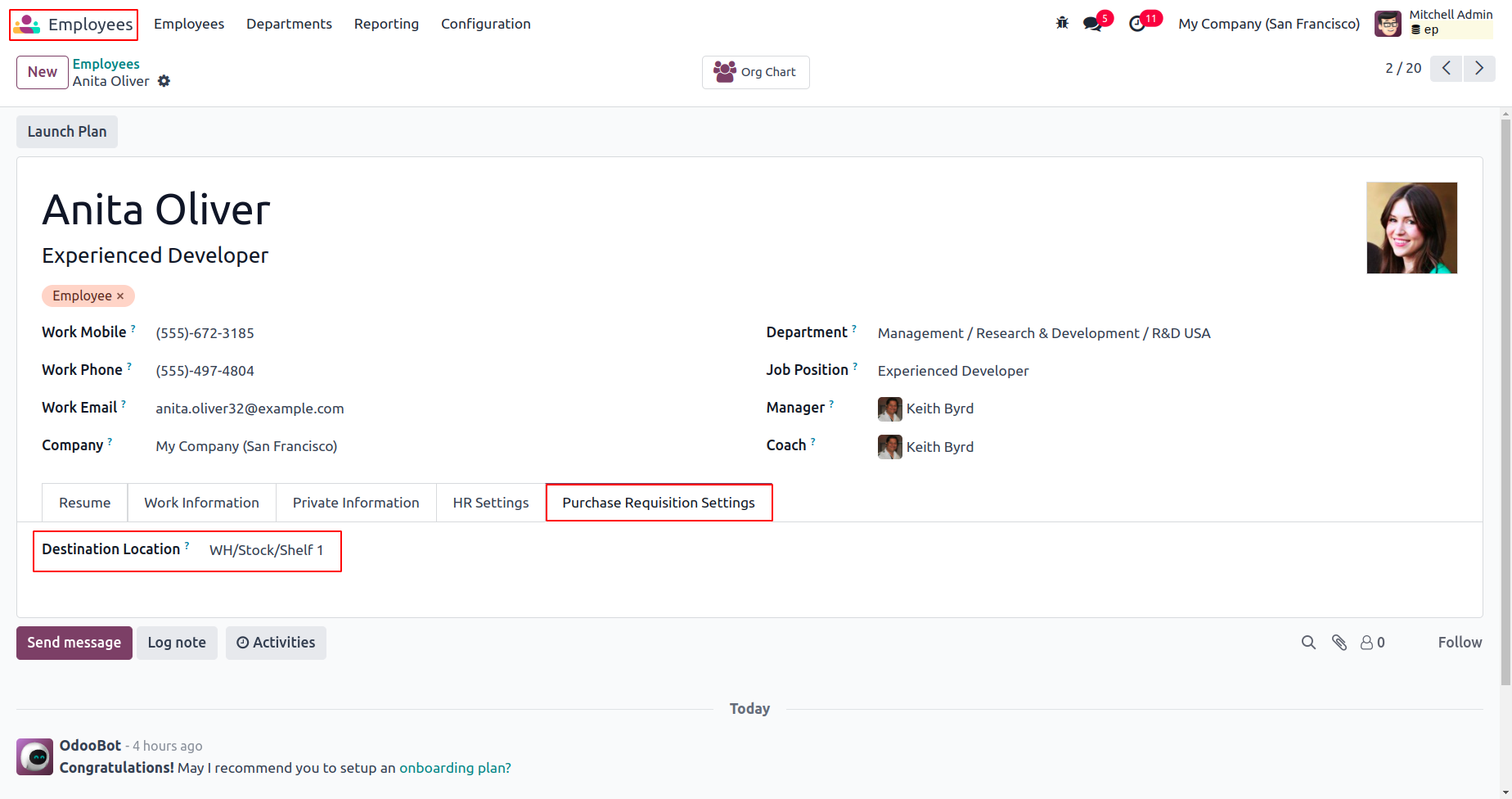Show followers with the person icon
This screenshot has width=1512, height=799.
click(1372, 643)
